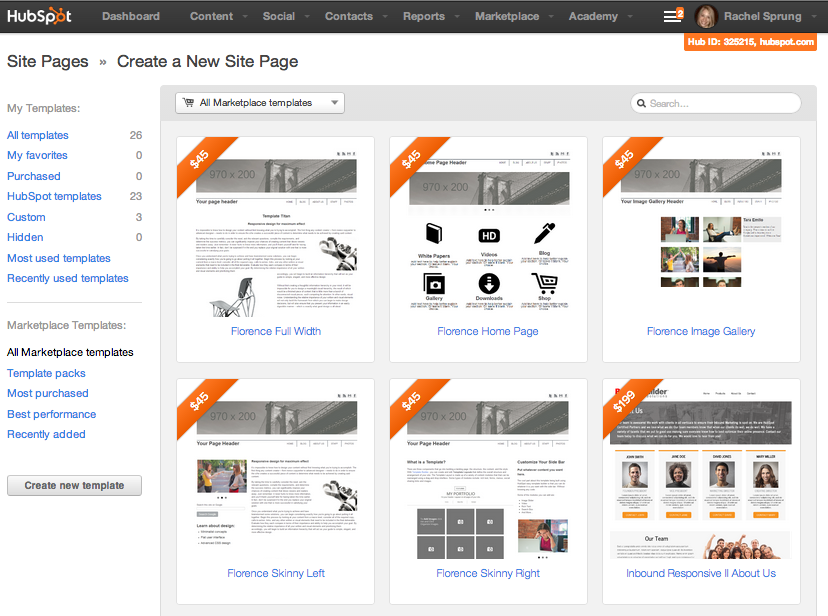Show Purchased templates
The image size is (828, 616).
(x=34, y=176)
